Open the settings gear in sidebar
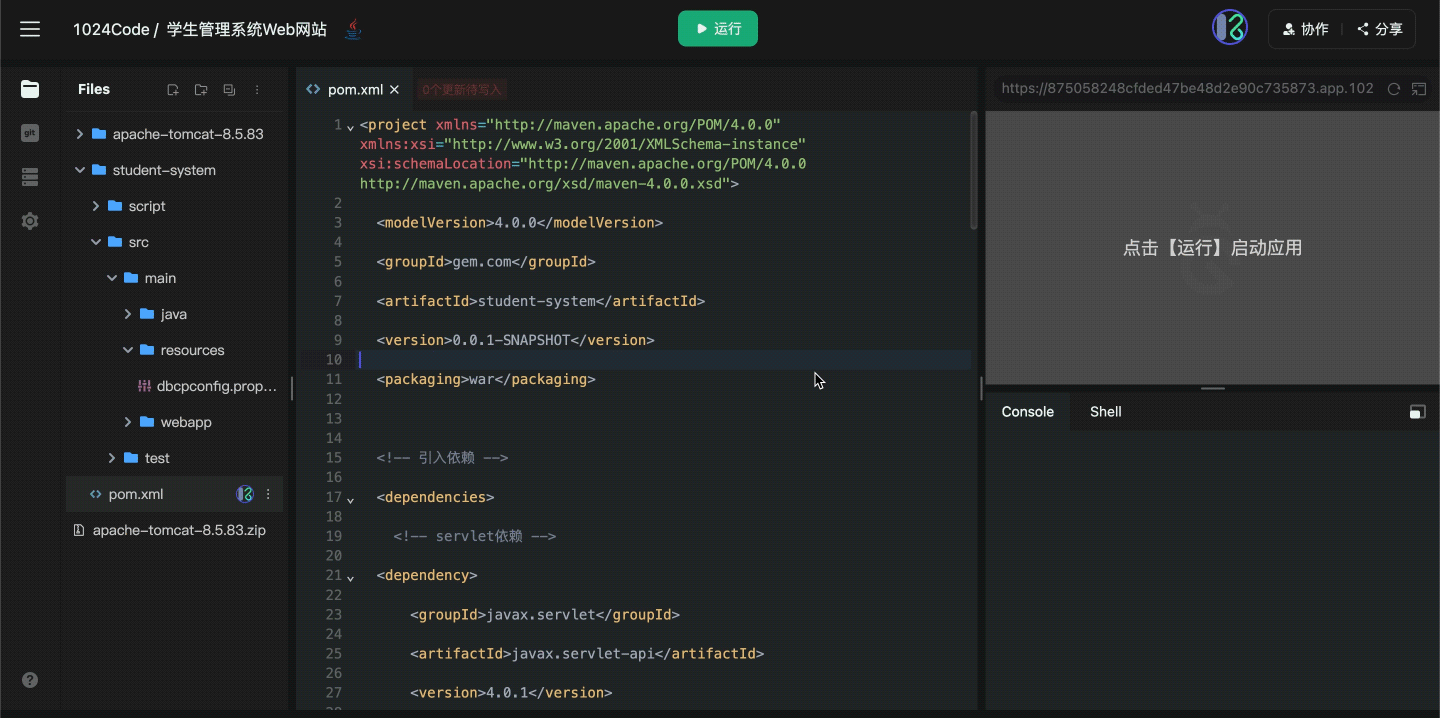Screen dimensions: 1440x718 pyautogui.click(x=30, y=221)
